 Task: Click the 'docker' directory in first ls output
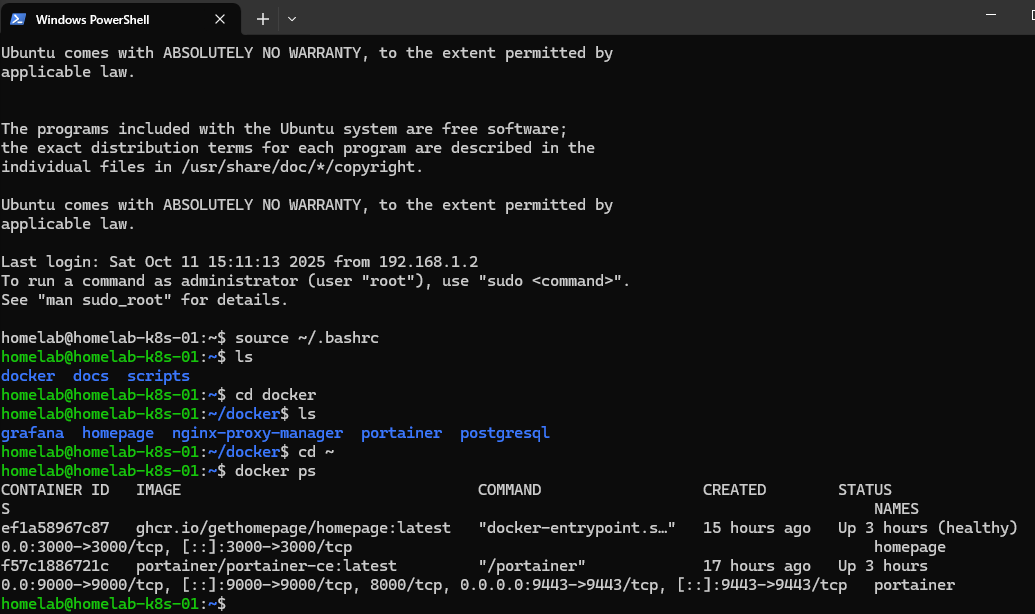pos(28,376)
